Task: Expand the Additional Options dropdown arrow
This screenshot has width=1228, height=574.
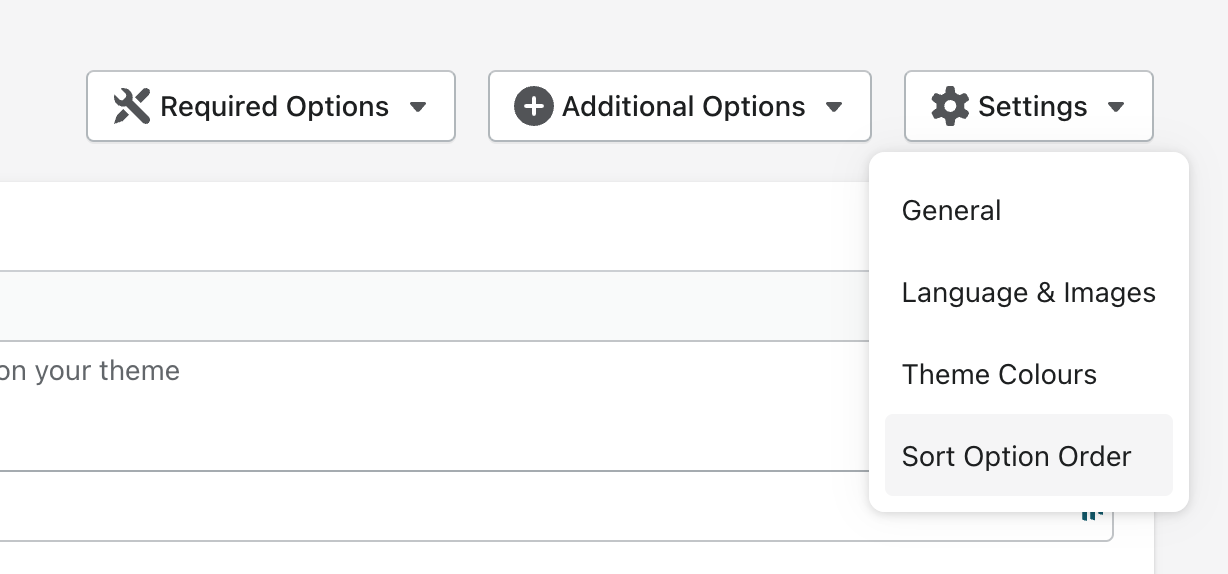Action: coord(834,107)
